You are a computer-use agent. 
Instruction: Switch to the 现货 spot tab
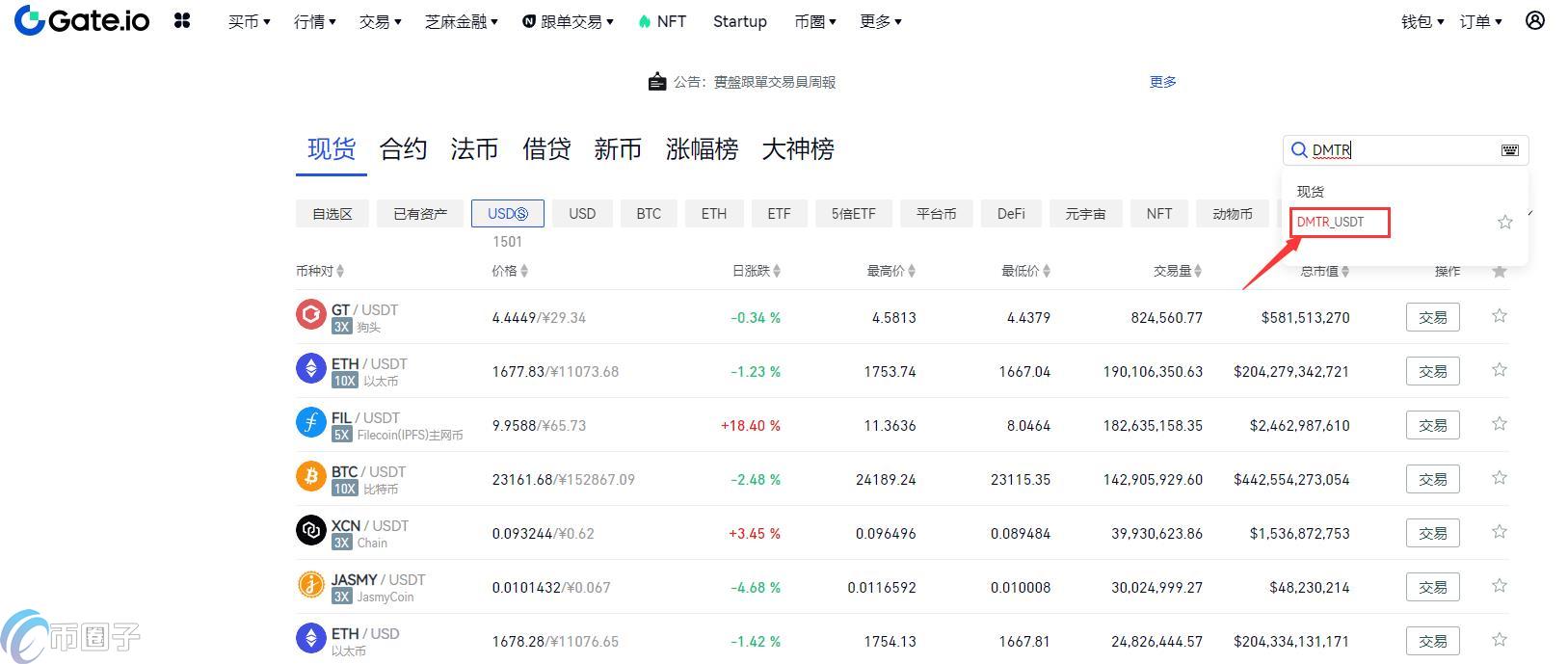click(x=332, y=149)
